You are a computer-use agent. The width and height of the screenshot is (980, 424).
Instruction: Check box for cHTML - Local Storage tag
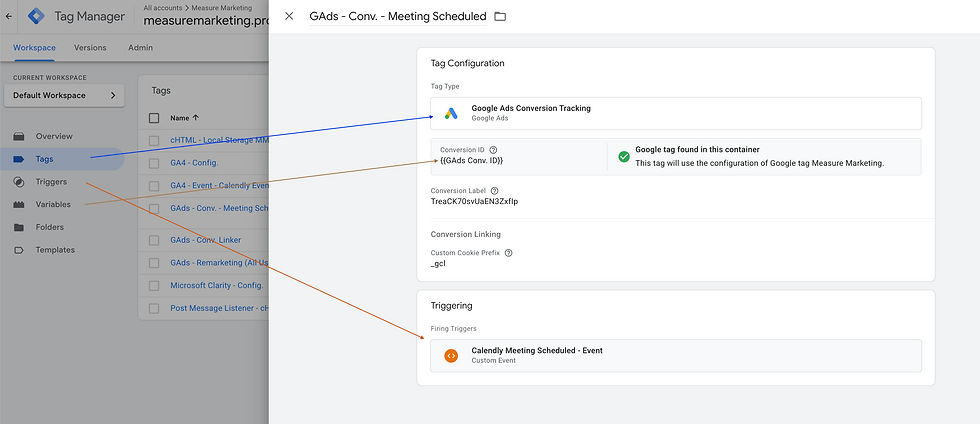[x=154, y=141]
